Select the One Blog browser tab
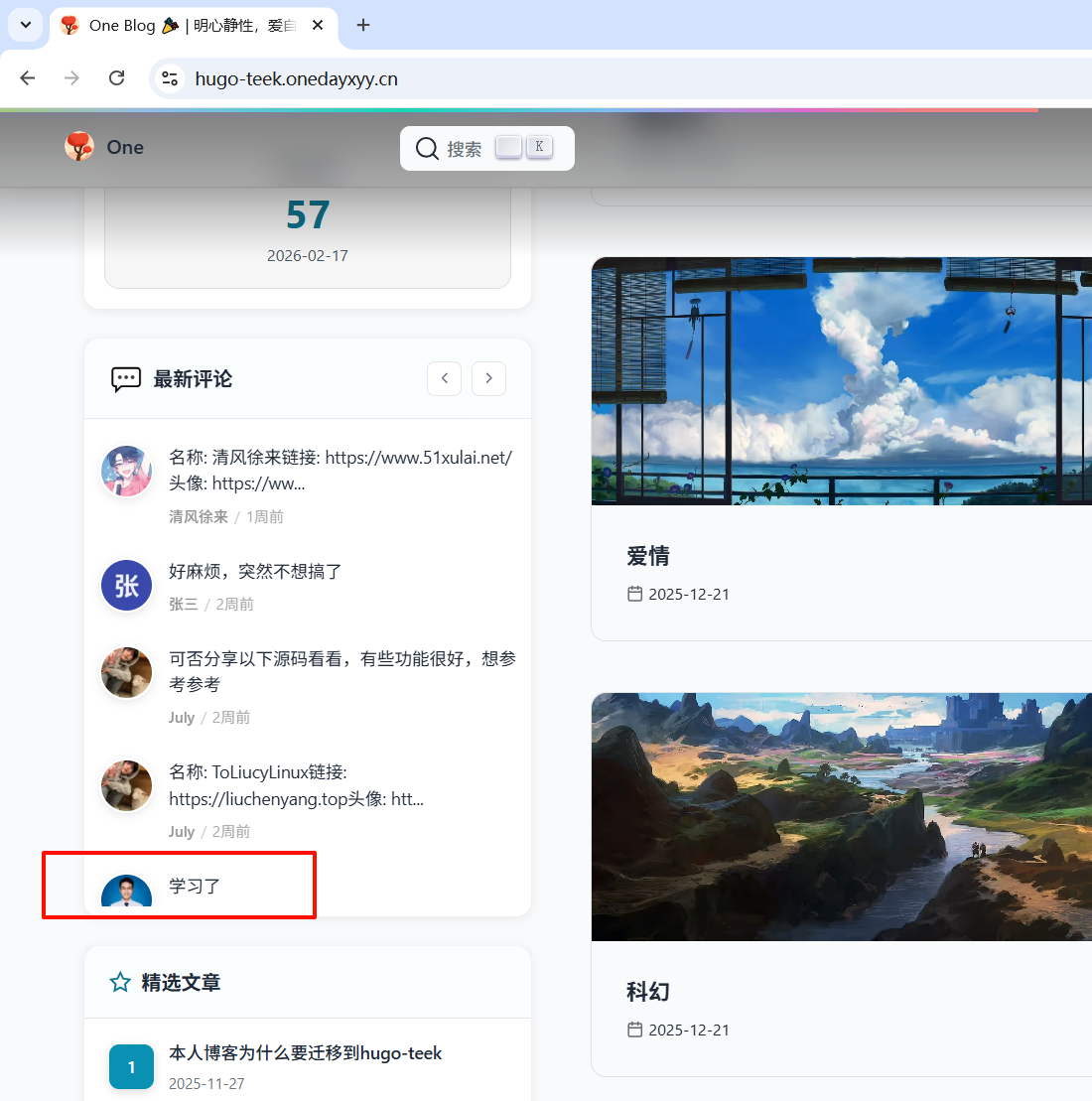The image size is (1092, 1101). pos(189,25)
